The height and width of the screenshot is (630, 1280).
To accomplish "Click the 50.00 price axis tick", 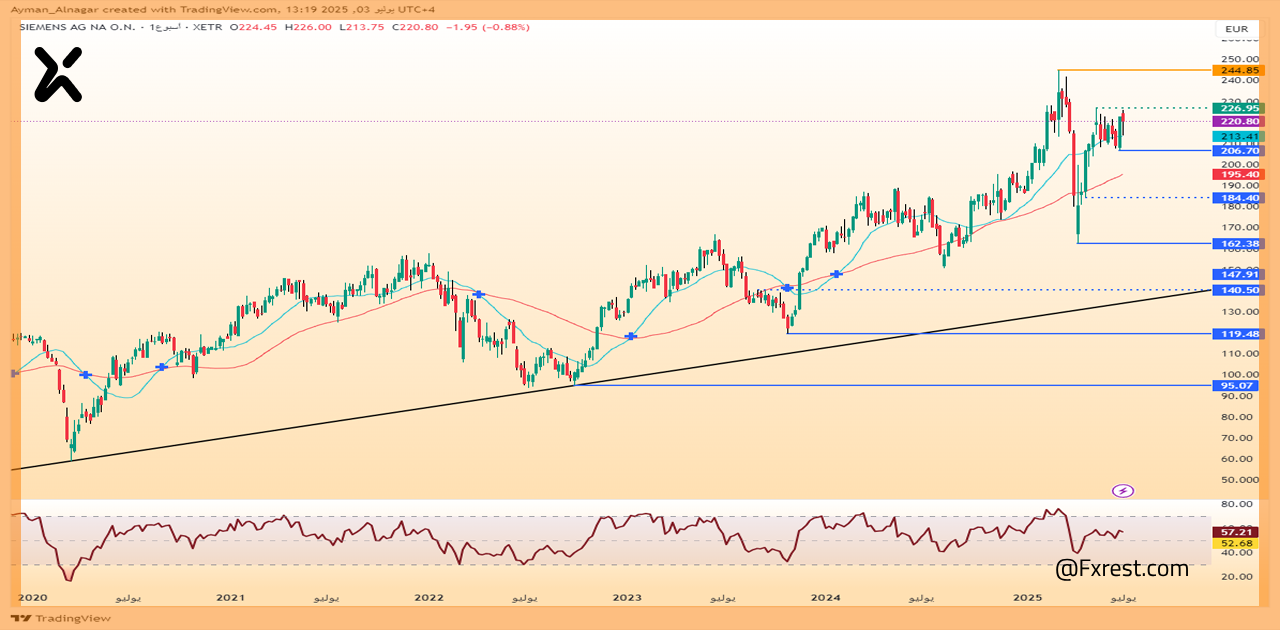I will pyautogui.click(x=1238, y=480).
